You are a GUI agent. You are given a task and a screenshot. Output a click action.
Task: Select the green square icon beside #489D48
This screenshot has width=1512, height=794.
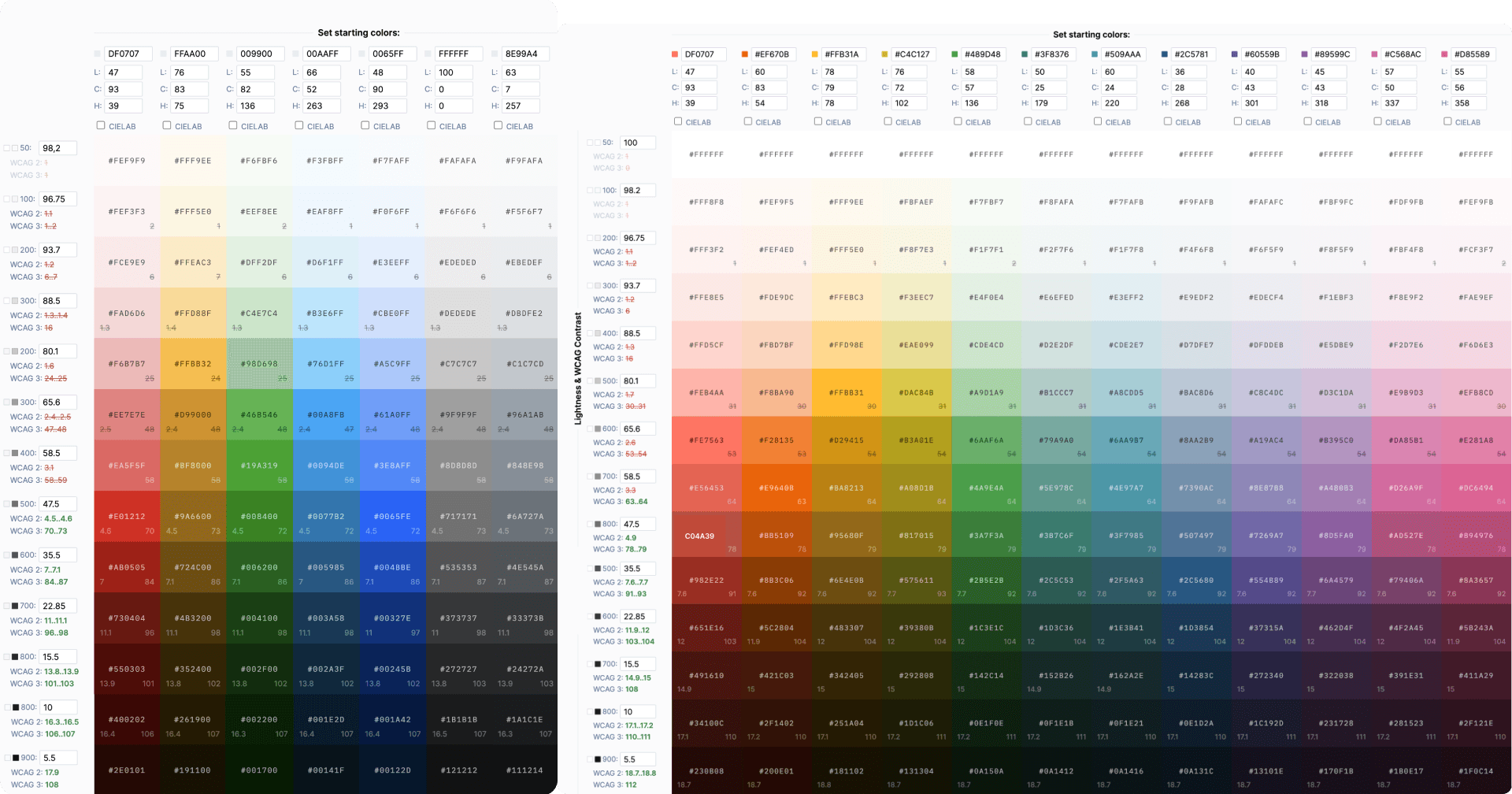coord(954,54)
